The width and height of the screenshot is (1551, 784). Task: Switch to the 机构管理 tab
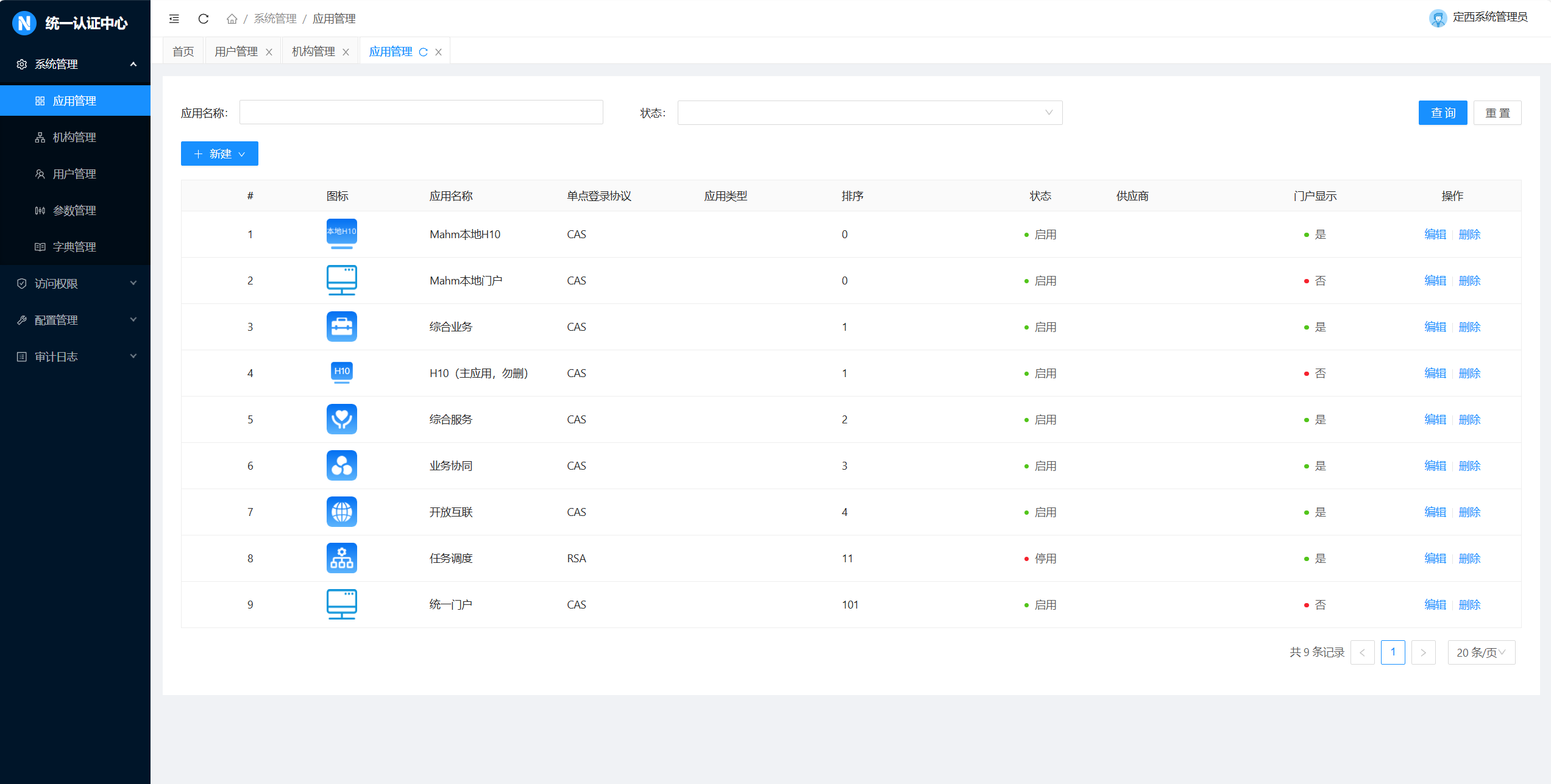(x=313, y=52)
